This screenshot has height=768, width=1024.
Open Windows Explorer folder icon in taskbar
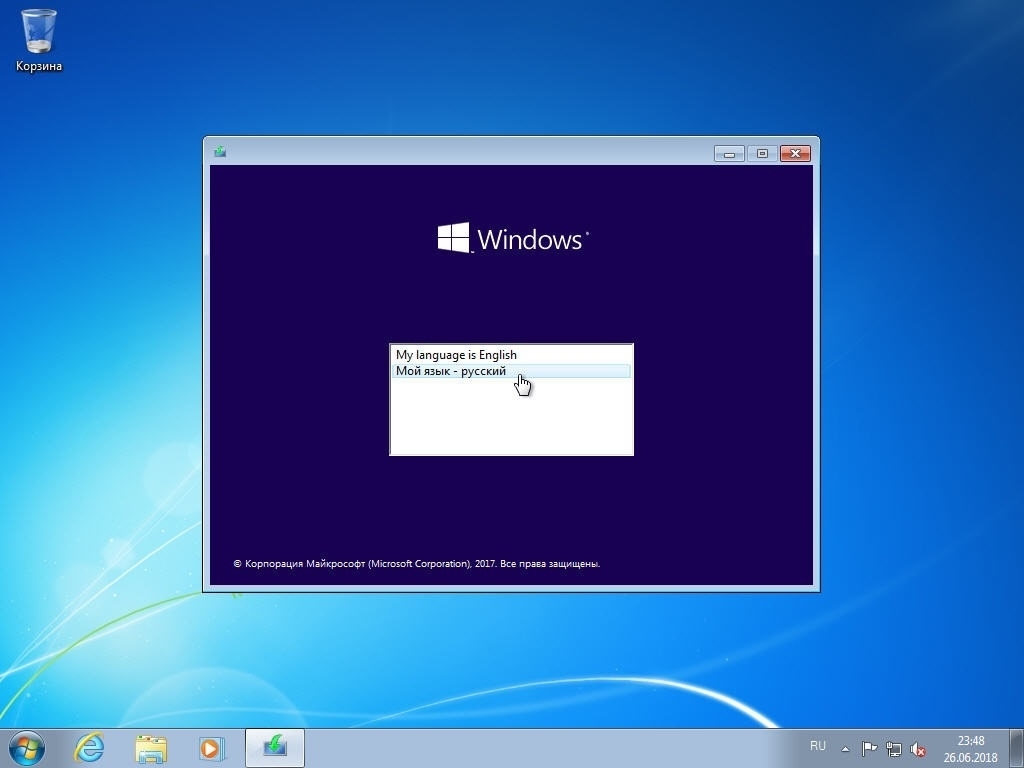(151, 748)
